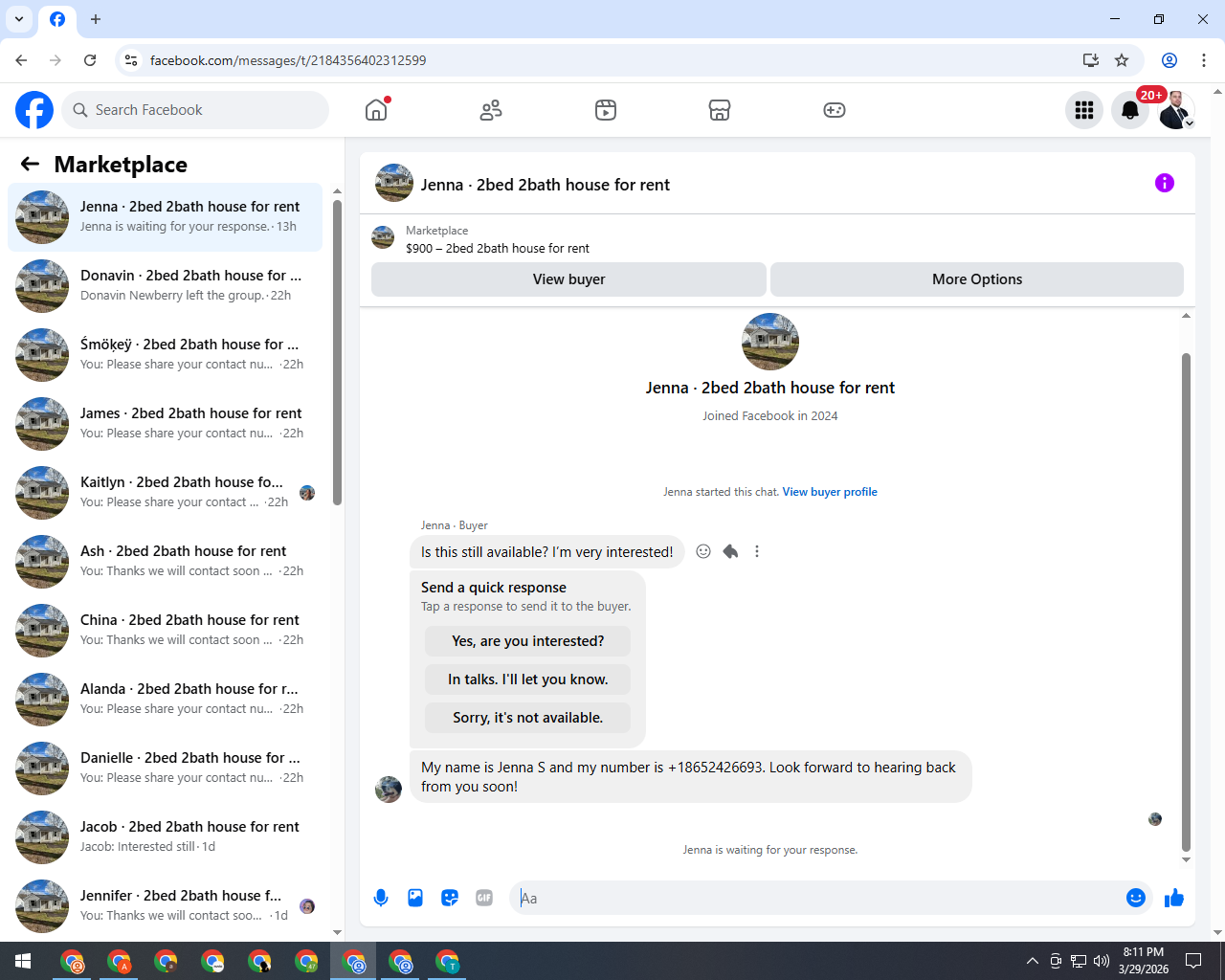Click the View buyer button
The image size is (1225, 980).
coord(568,279)
